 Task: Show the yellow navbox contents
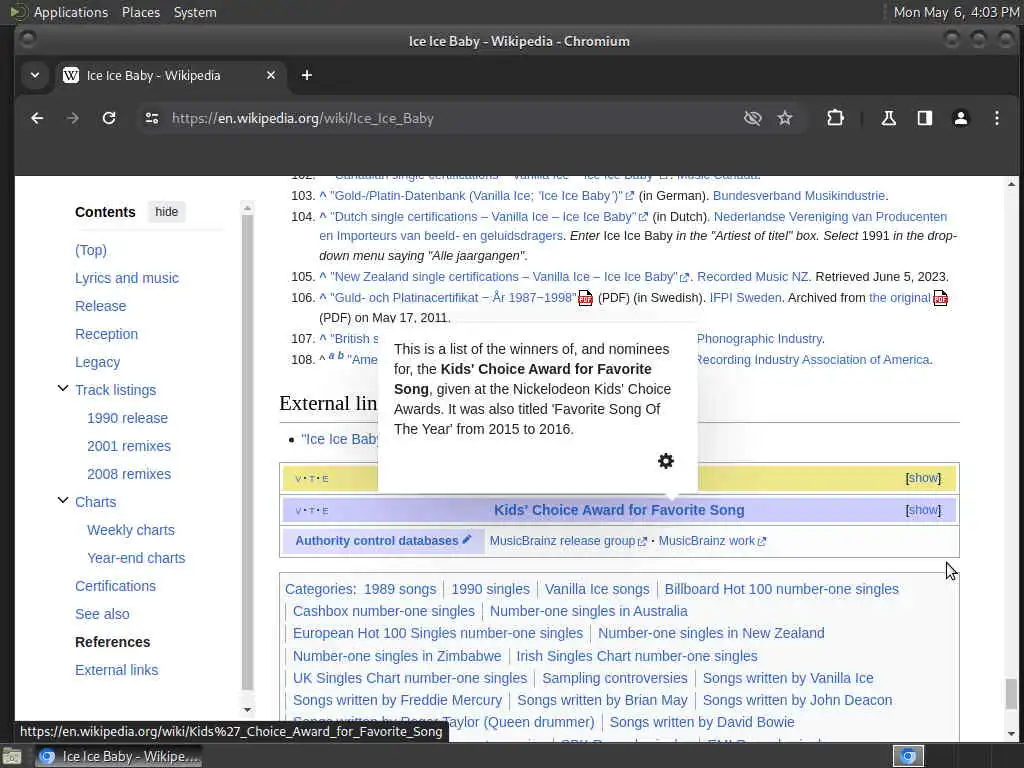point(923,478)
